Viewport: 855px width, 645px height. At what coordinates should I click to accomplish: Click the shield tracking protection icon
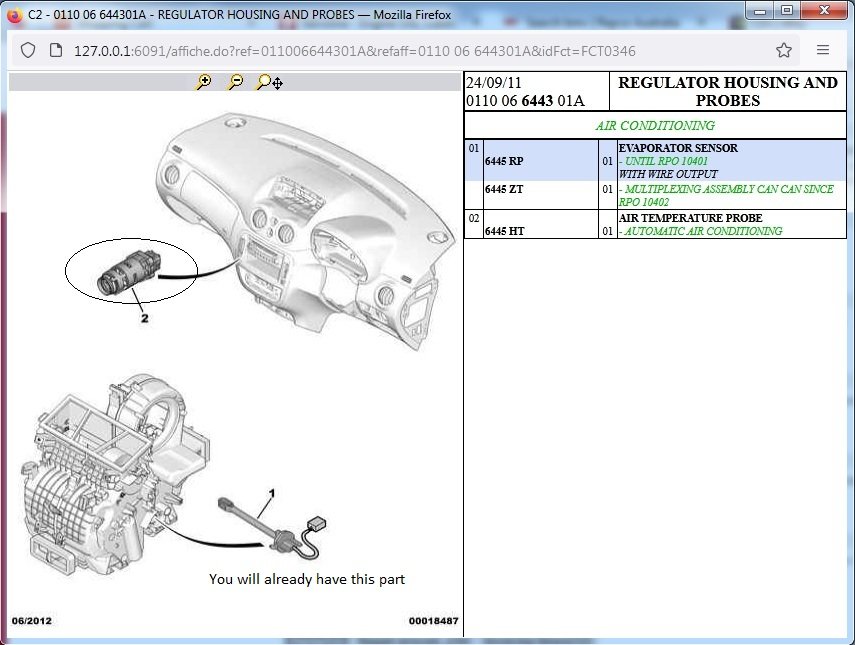tap(28, 51)
